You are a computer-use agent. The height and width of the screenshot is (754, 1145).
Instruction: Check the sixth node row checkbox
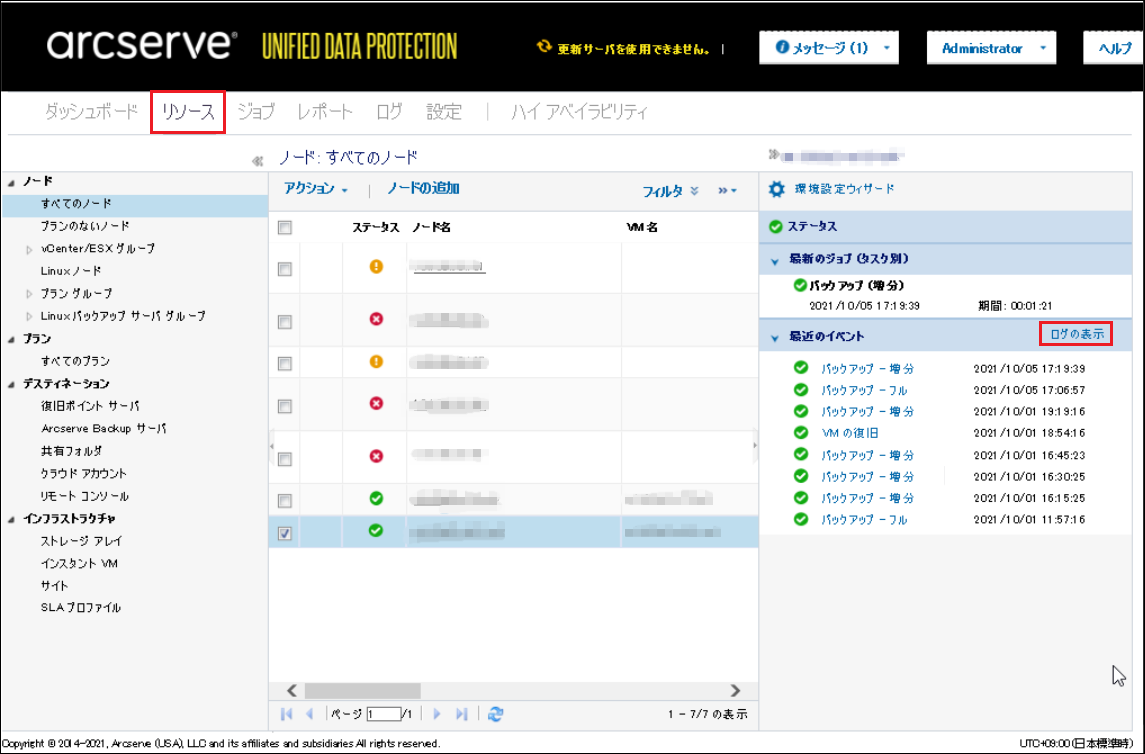(x=285, y=500)
